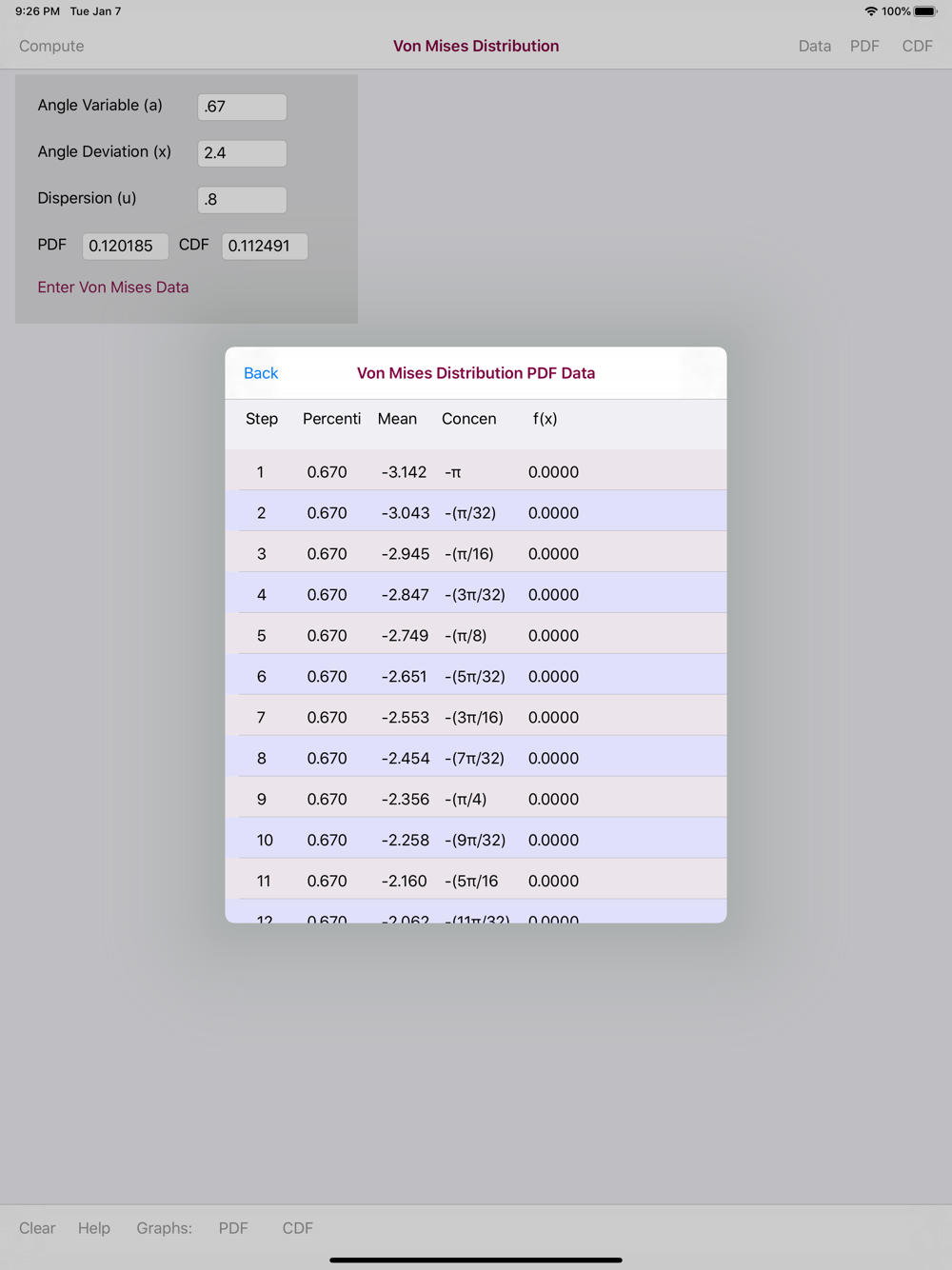This screenshot has height=1270, width=952.
Task: Select the row with mean -2.553
Action: pos(476,716)
